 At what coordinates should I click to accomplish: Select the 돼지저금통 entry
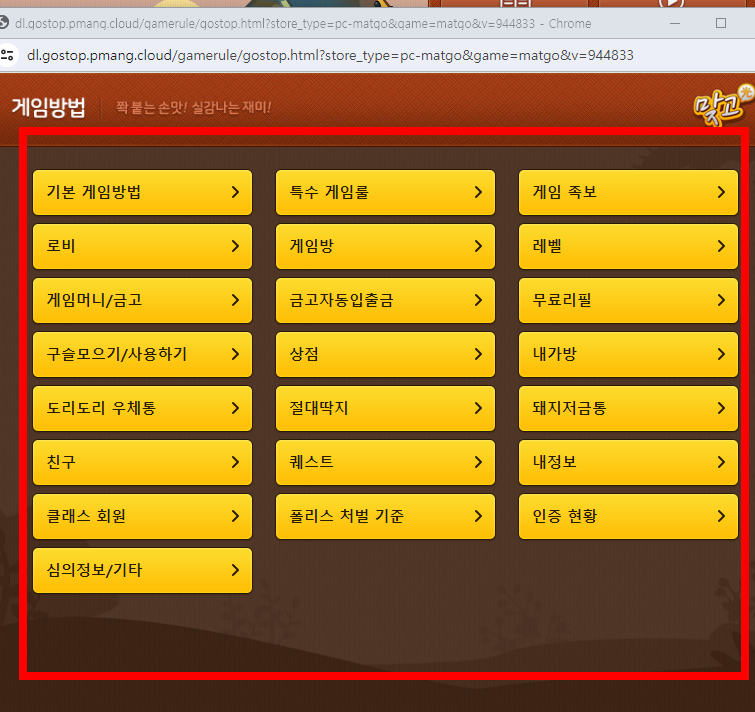[628, 408]
